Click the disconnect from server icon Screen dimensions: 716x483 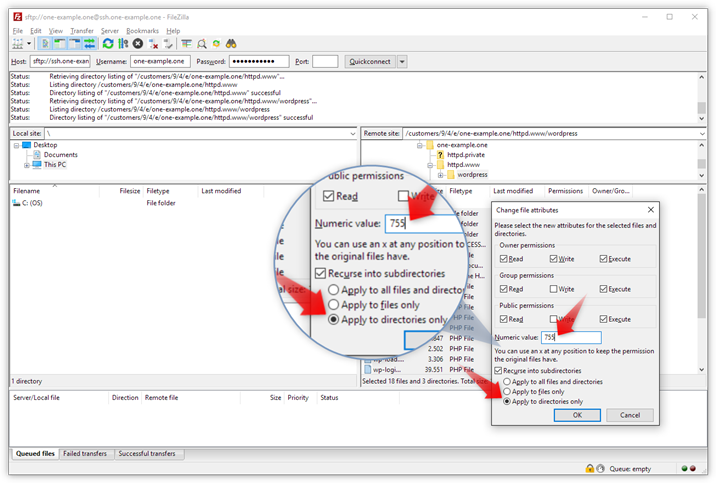pyautogui.click(x=153, y=44)
